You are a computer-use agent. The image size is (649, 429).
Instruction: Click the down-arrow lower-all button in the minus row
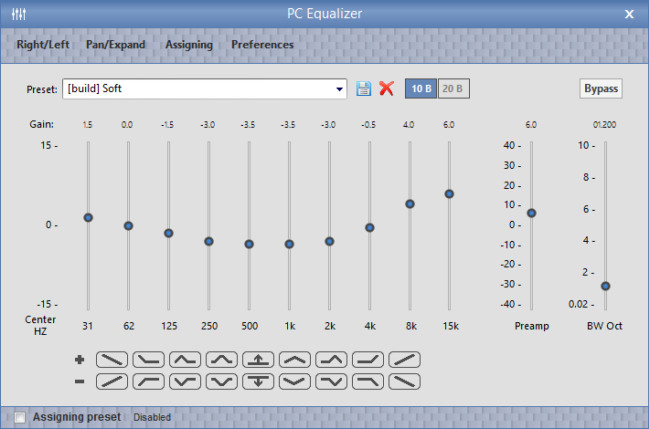pos(258,380)
